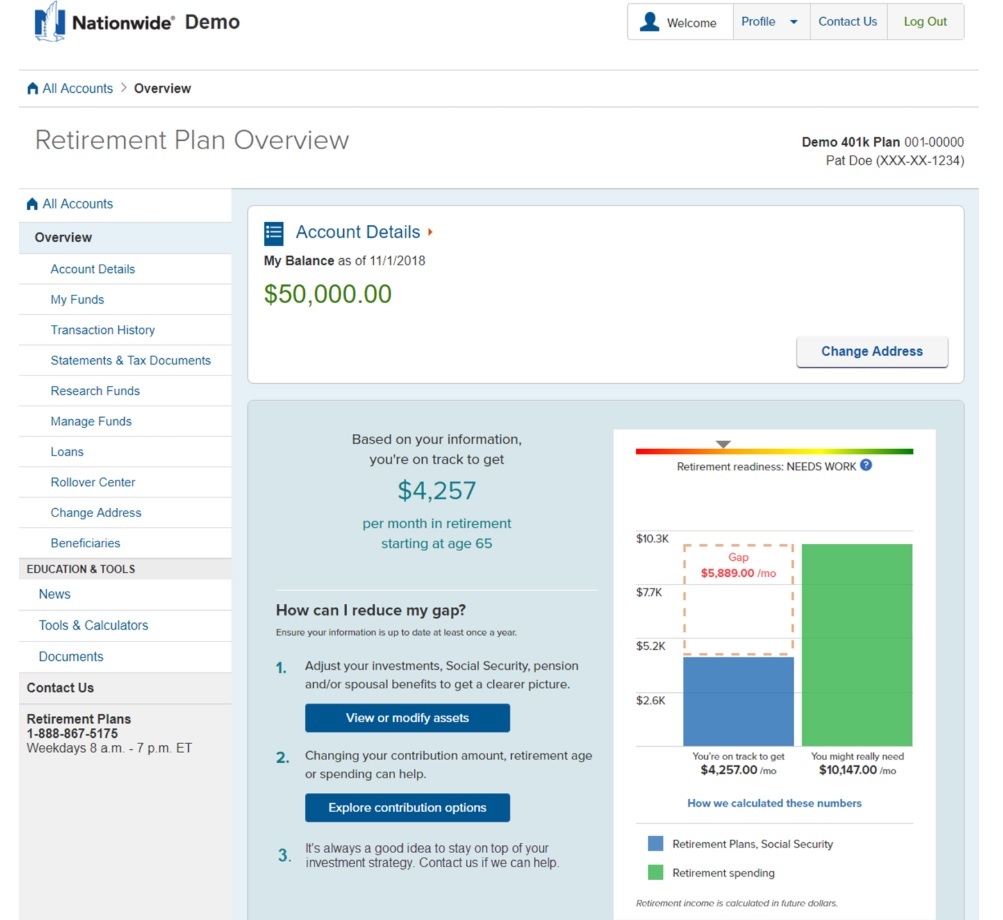Click the Welcome label in top bar
The height and width of the screenshot is (920, 1003).
pos(691,23)
